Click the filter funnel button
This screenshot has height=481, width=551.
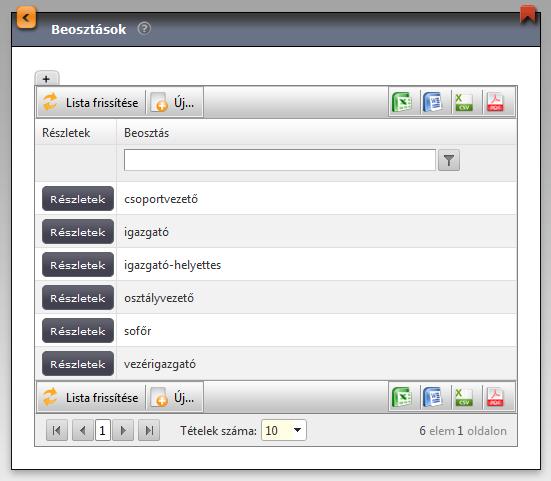tap(449, 161)
